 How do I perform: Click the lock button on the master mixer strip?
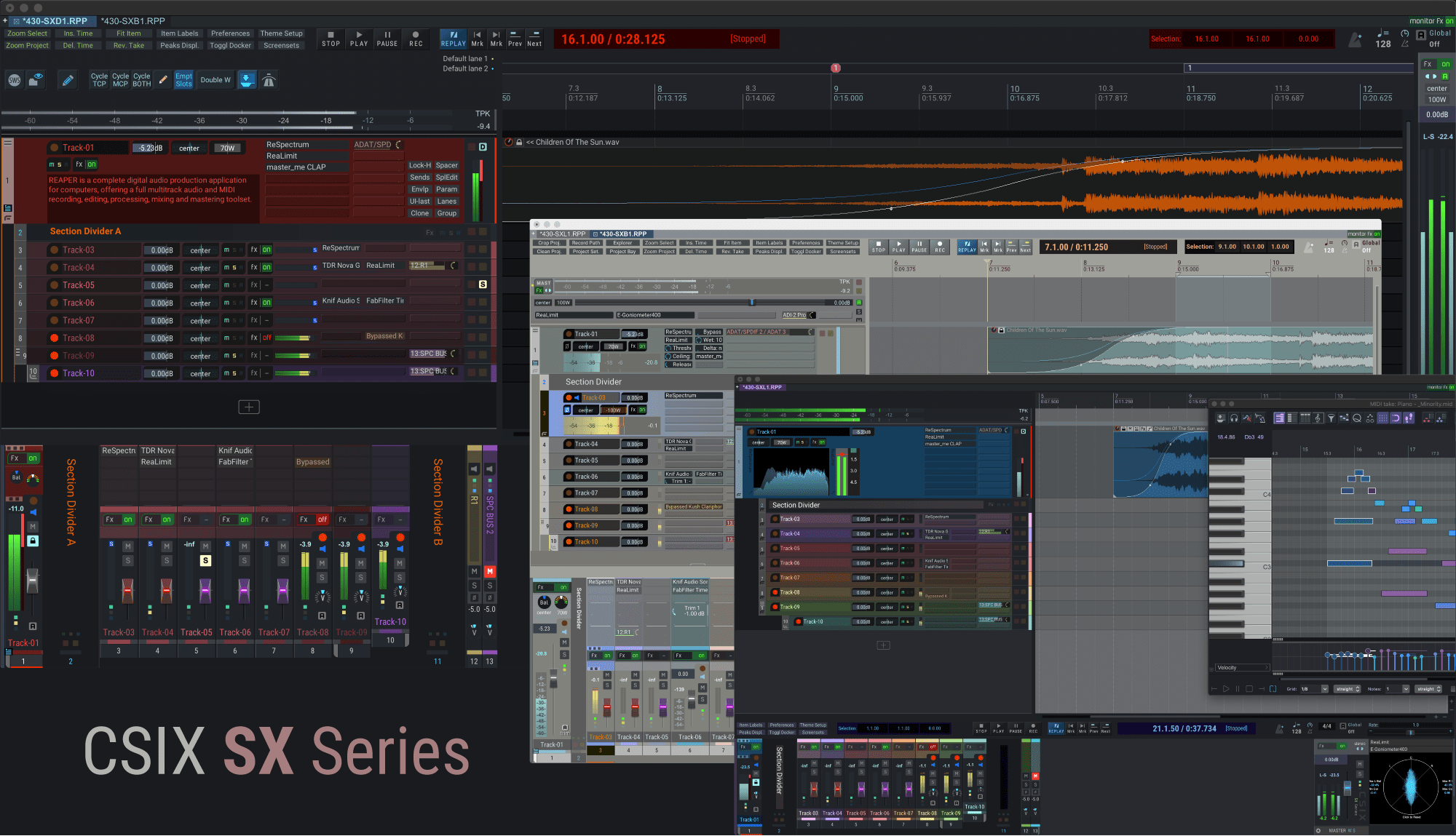pos(33,541)
